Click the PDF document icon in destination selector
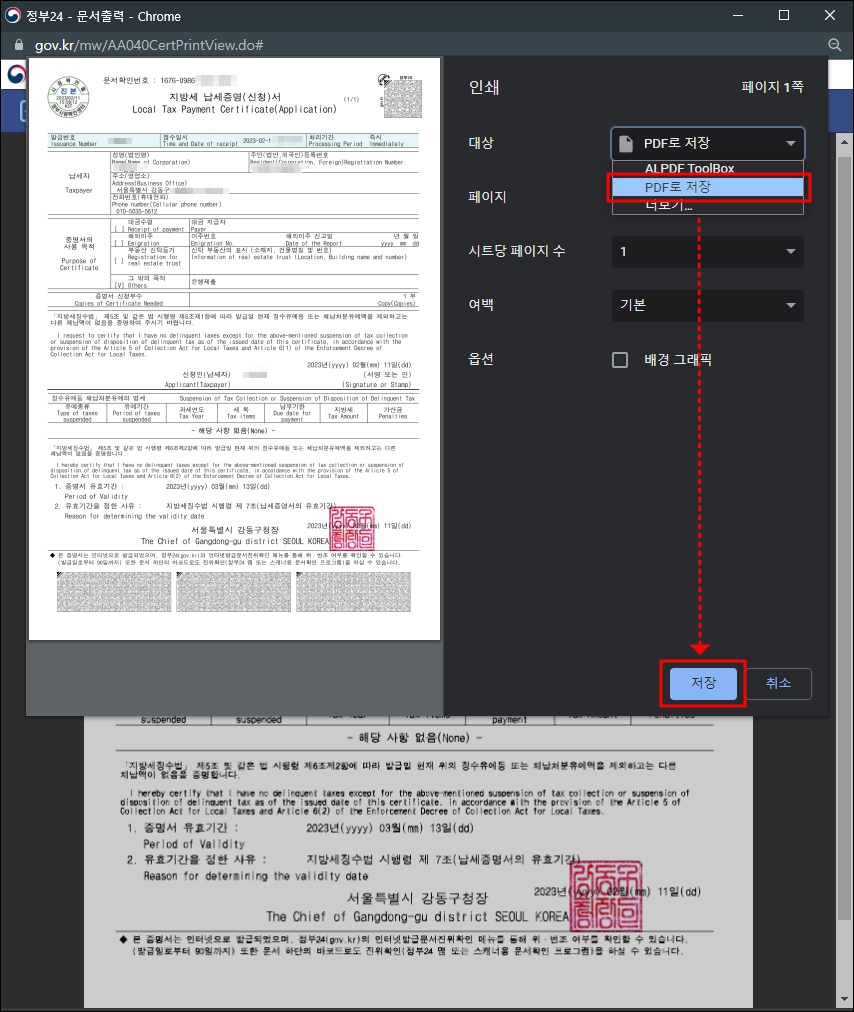This screenshot has width=854, height=1012. click(x=625, y=143)
